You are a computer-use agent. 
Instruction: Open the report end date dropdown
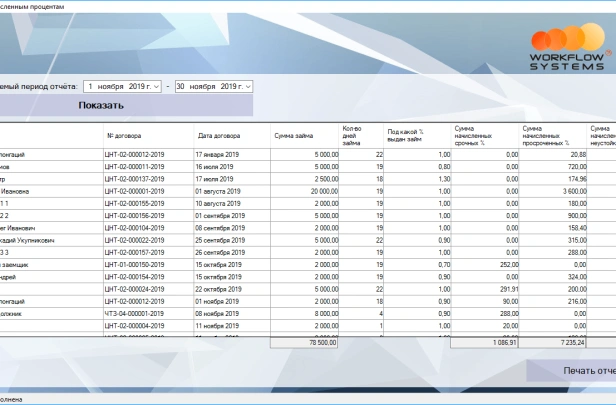pos(247,87)
